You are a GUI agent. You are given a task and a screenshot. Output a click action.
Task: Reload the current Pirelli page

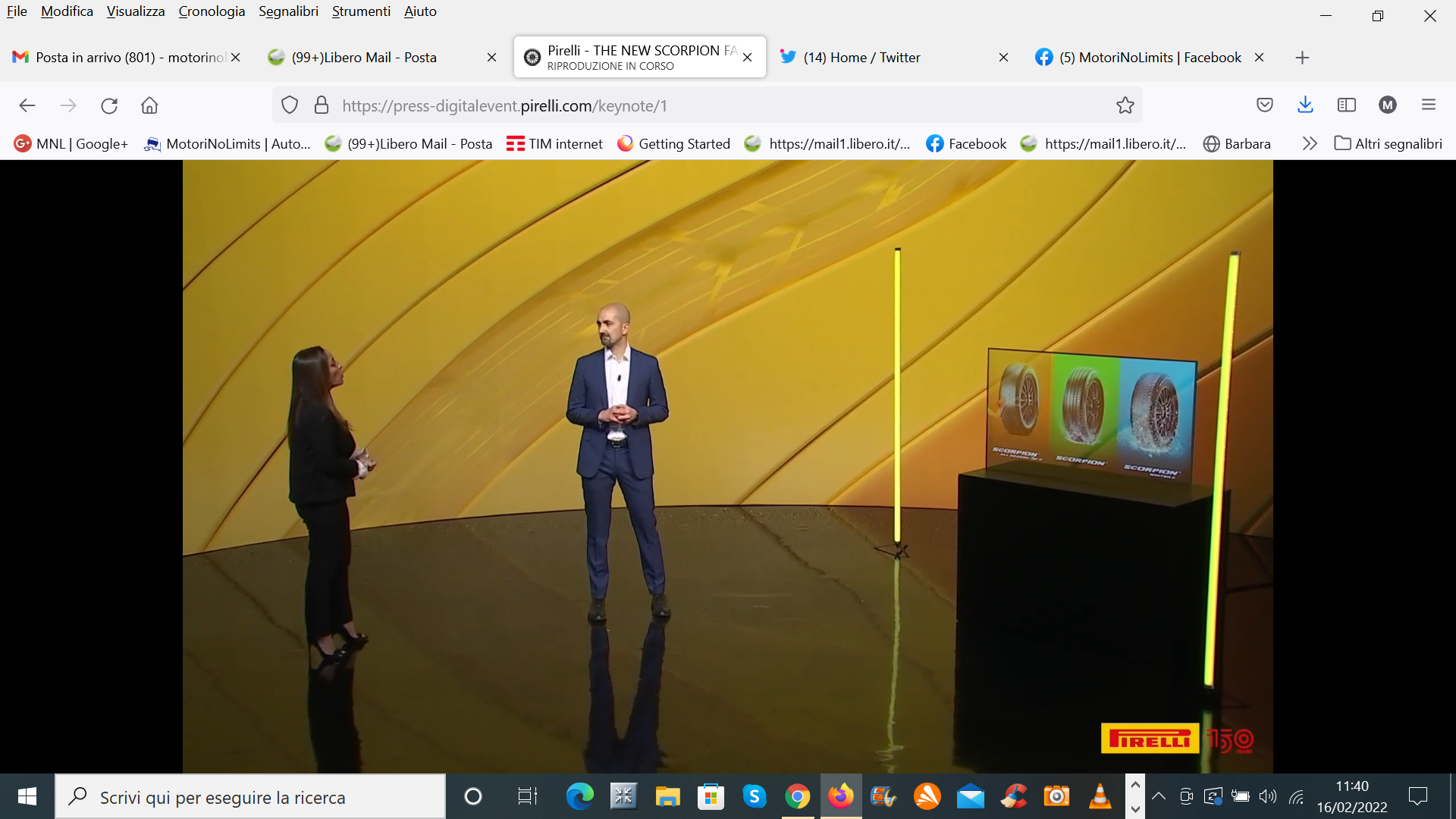(x=109, y=105)
